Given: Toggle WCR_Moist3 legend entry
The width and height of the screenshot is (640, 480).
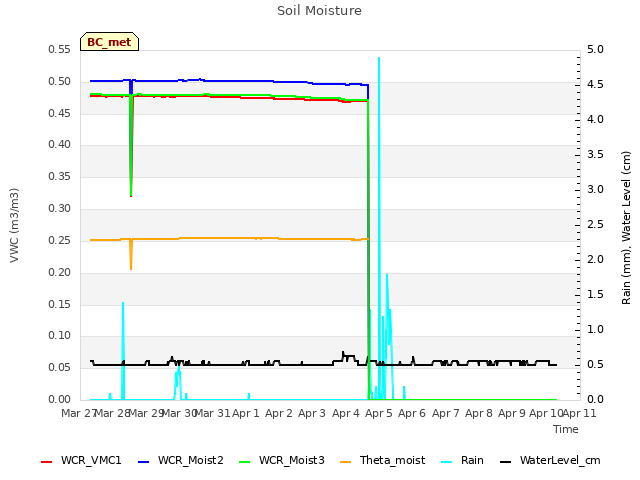Looking at the screenshot, I should pyautogui.click(x=281, y=460).
